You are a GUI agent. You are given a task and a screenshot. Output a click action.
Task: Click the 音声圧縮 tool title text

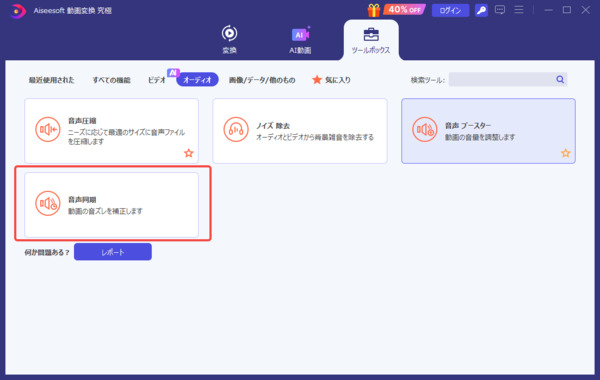pyautogui.click(x=82, y=121)
